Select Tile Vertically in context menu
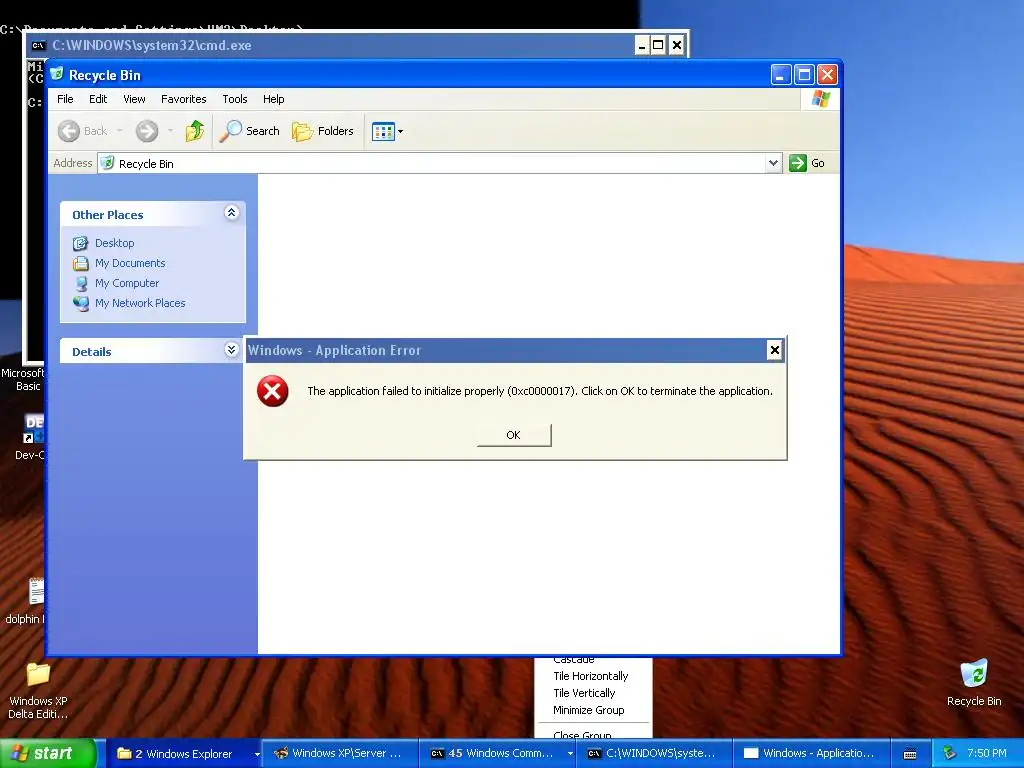This screenshot has width=1024, height=768. point(584,693)
